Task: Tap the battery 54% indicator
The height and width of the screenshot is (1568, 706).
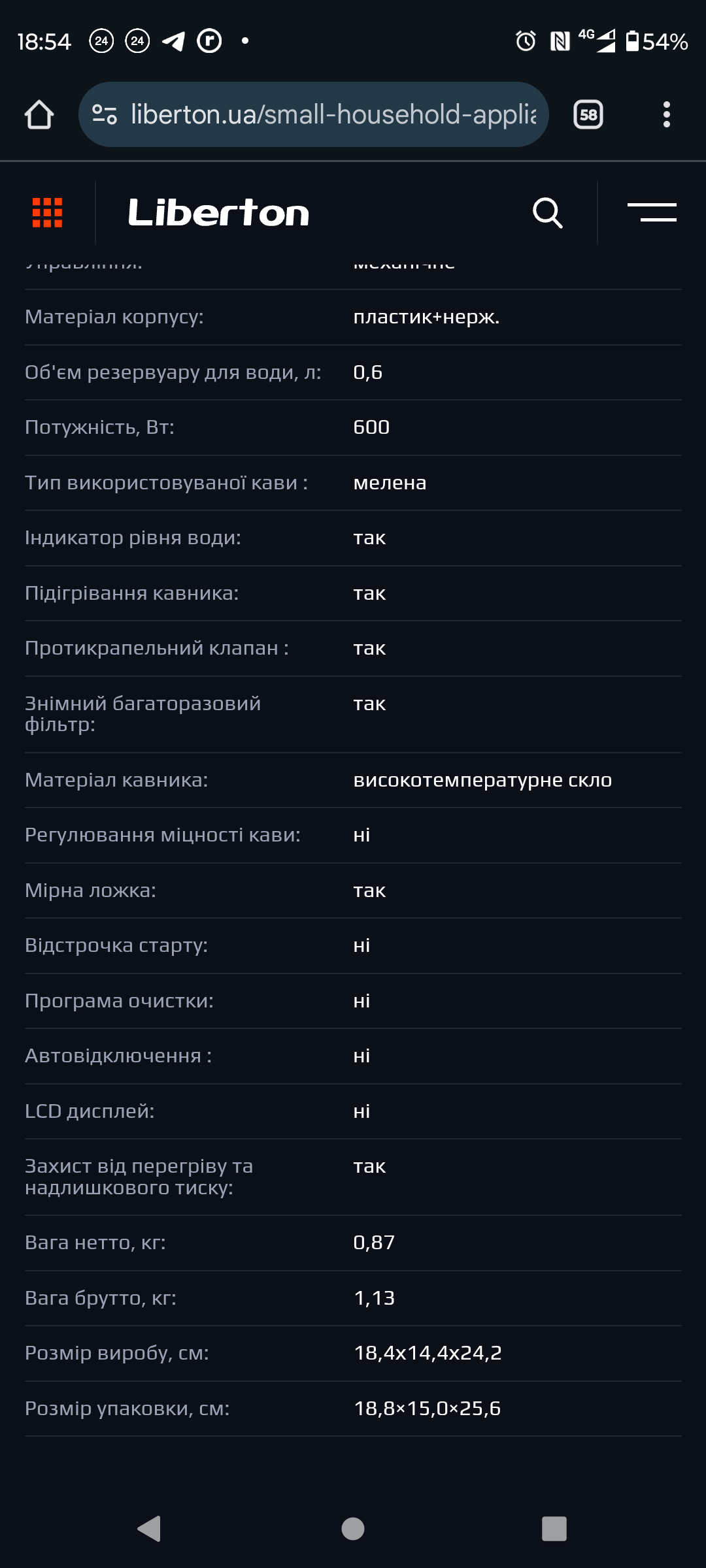Action: [656, 41]
